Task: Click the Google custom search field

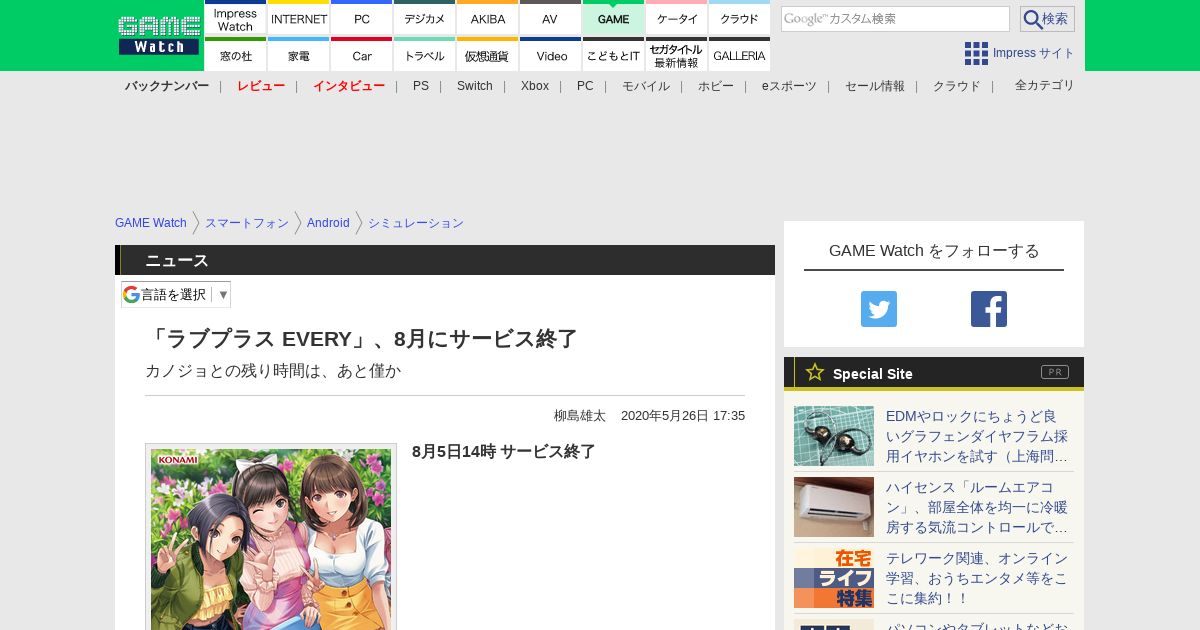Action: click(x=895, y=19)
